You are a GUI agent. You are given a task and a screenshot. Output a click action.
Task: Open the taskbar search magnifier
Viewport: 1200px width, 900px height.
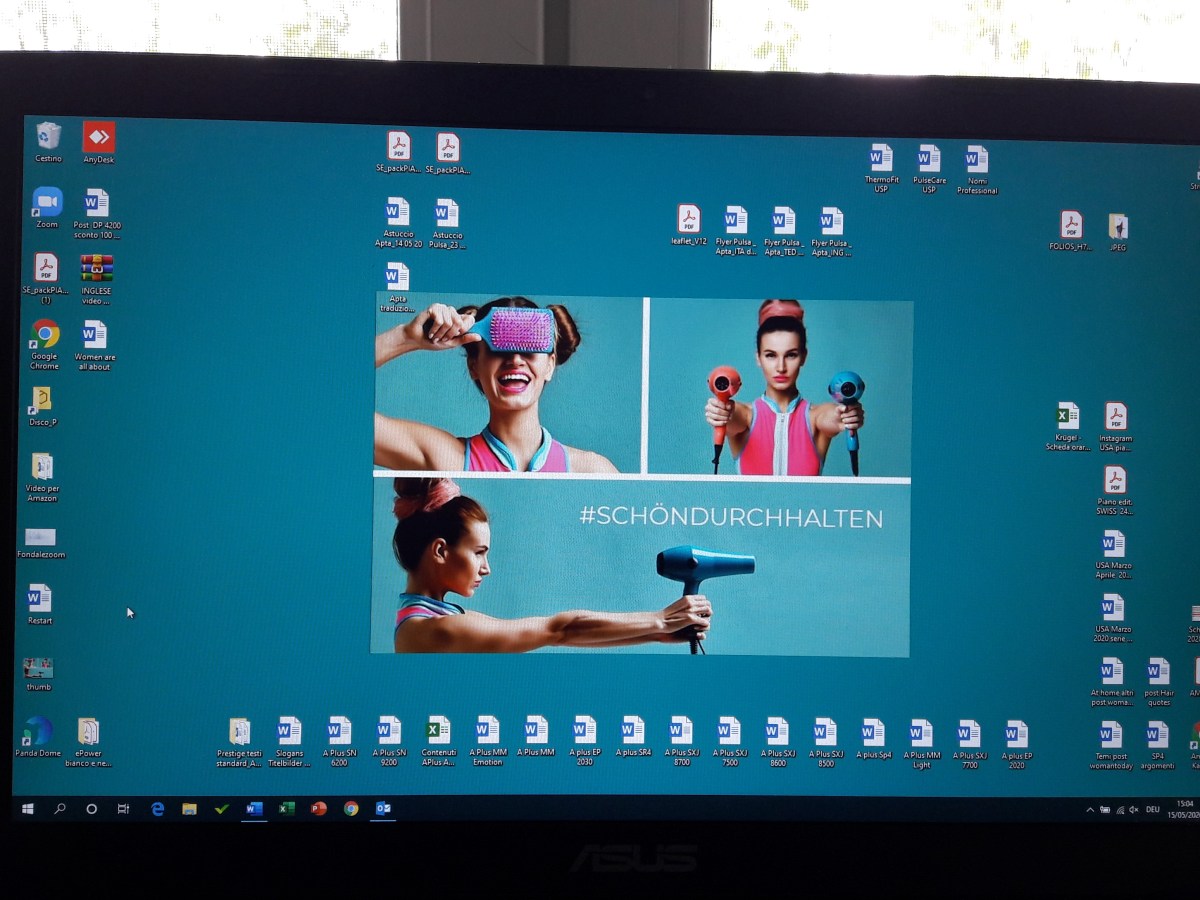coord(60,808)
